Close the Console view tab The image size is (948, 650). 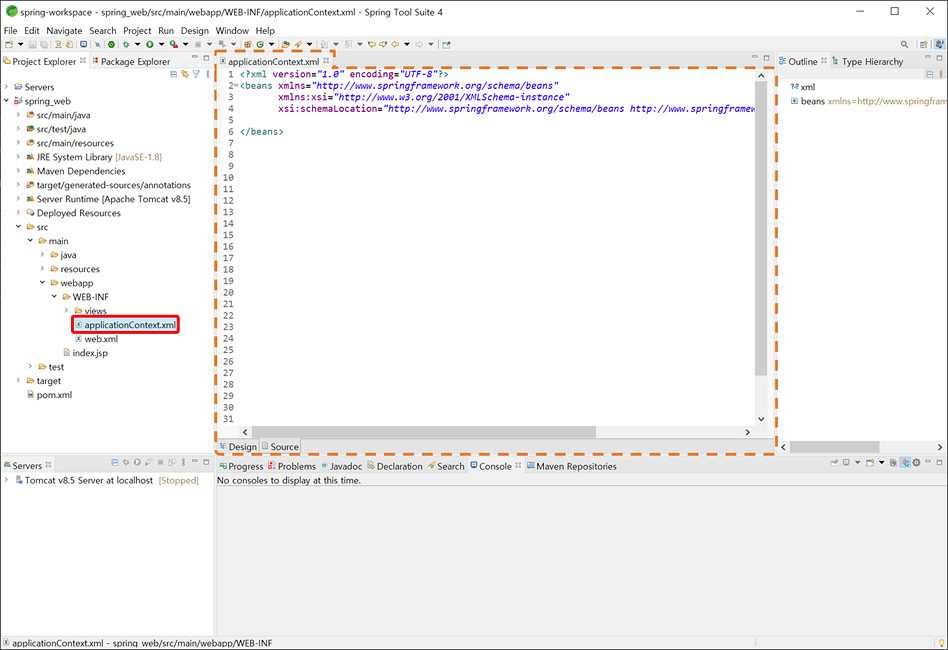pyautogui.click(x=518, y=465)
